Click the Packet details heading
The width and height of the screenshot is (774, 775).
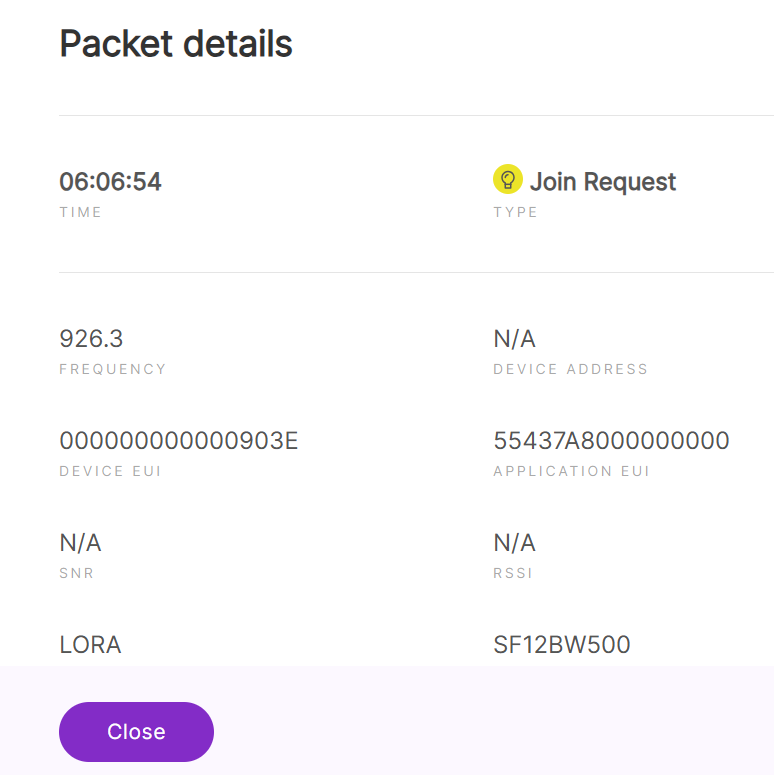coord(176,44)
